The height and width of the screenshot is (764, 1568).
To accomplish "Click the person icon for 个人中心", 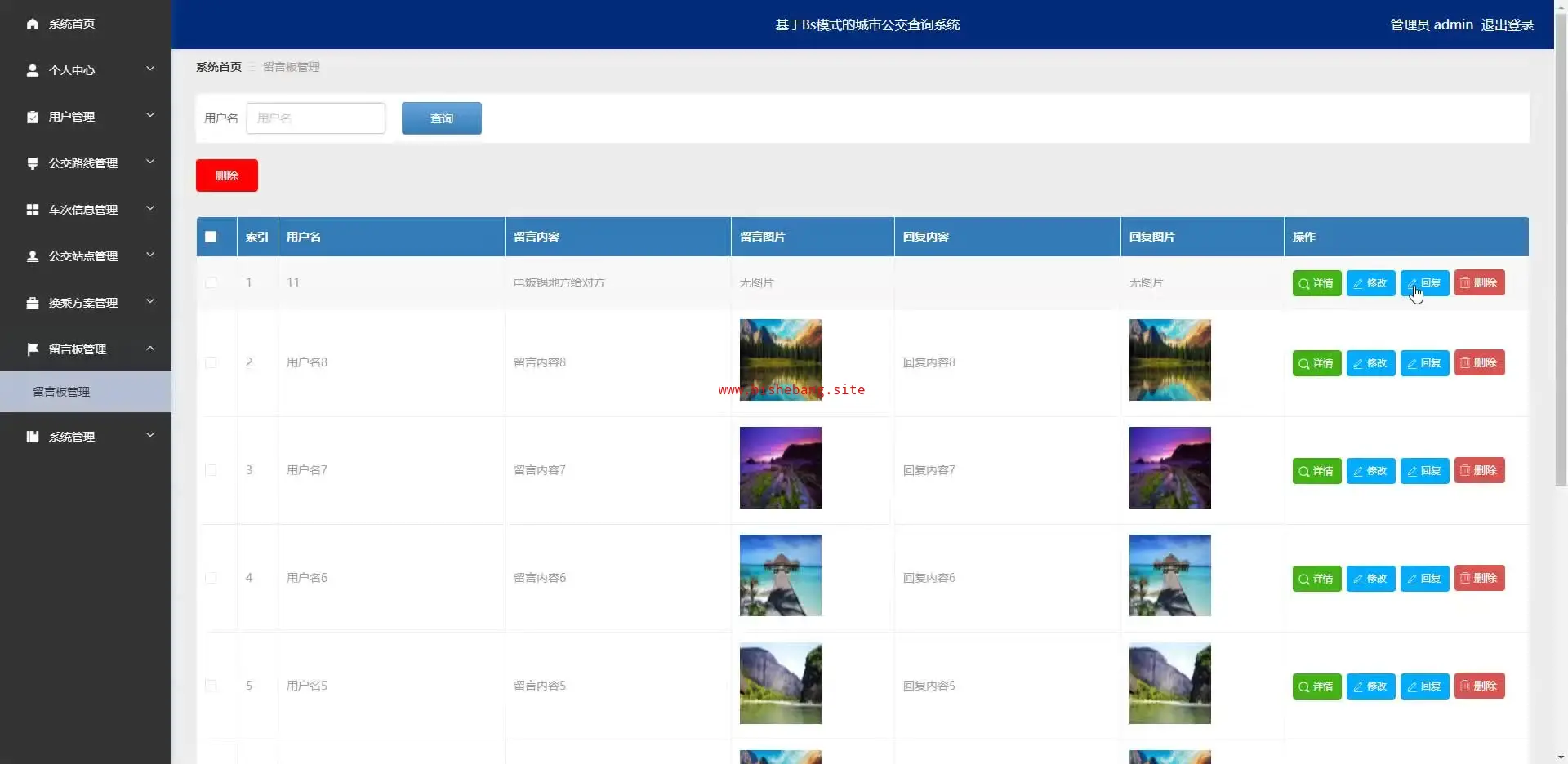I will tap(33, 70).
